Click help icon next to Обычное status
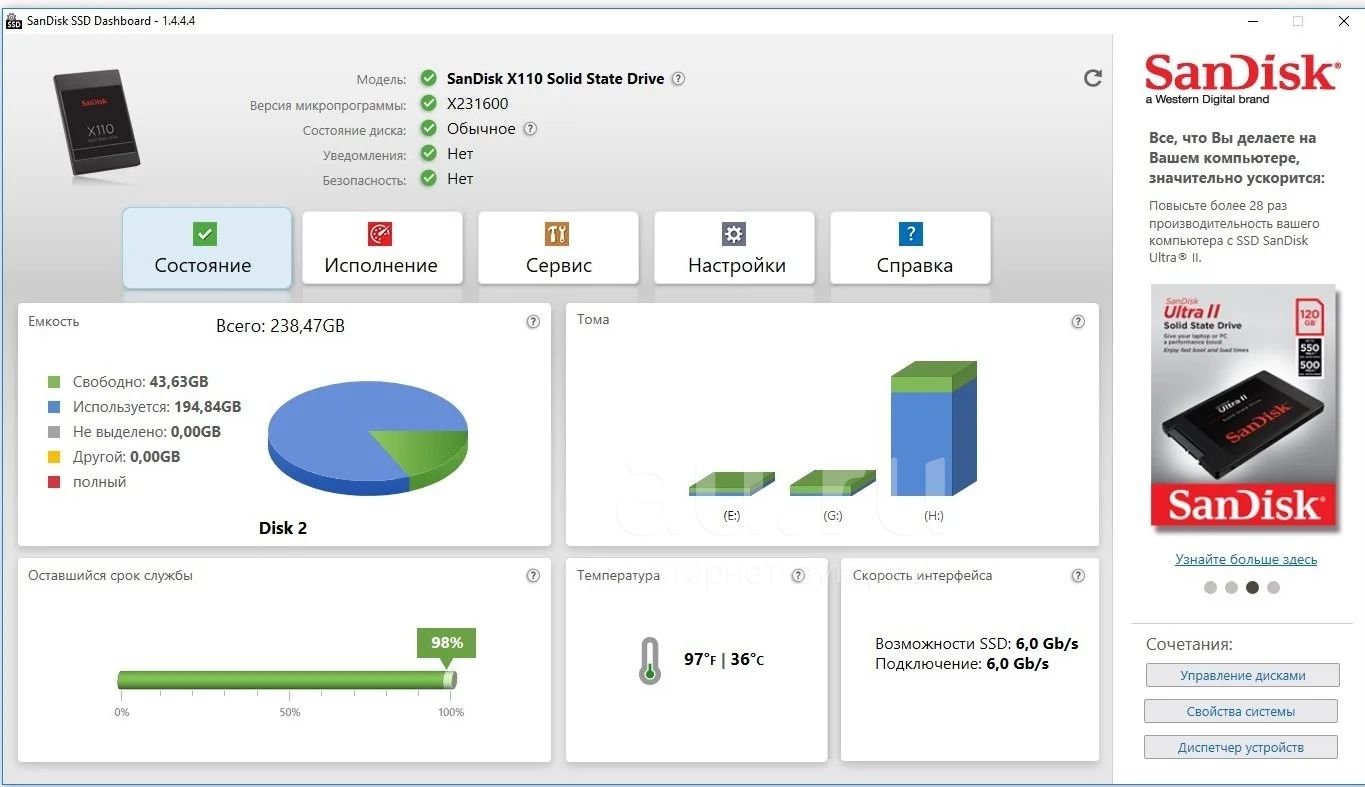Image resolution: width=1365 pixels, height=787 pixels. (x=530, y=129)
